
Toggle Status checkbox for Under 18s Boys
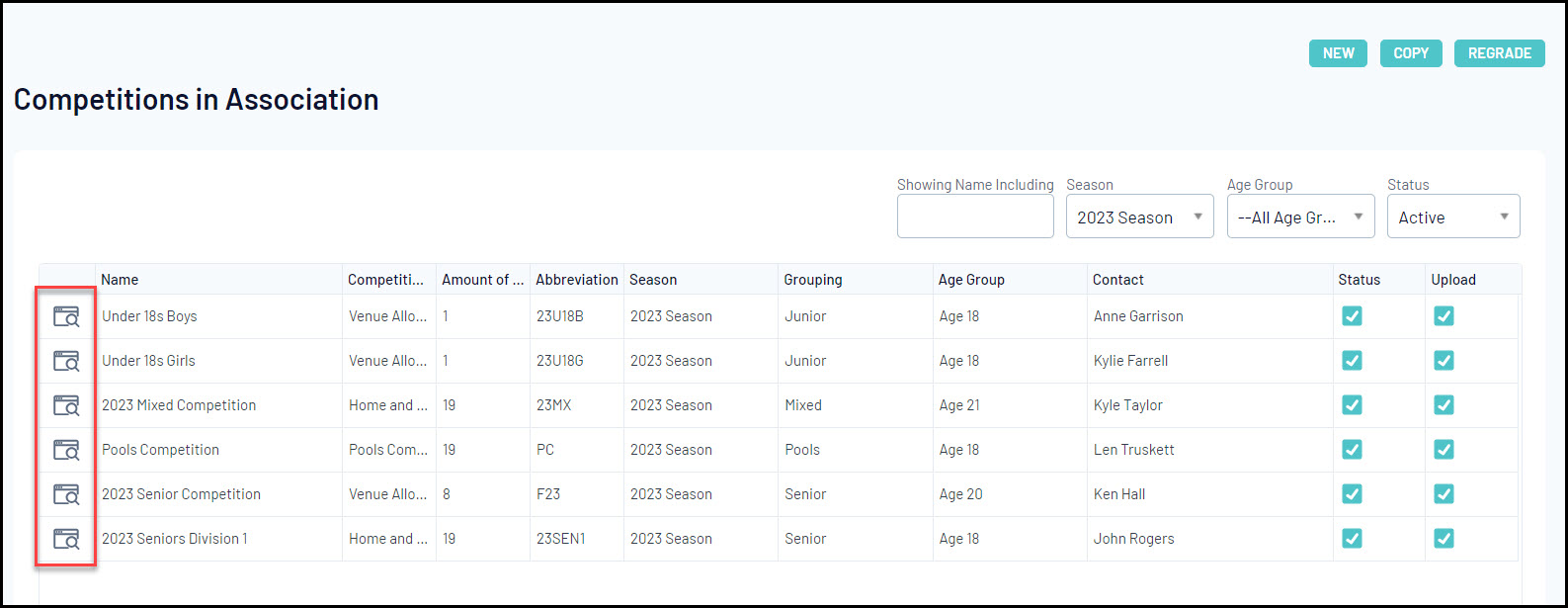(x=1352, y=316)
